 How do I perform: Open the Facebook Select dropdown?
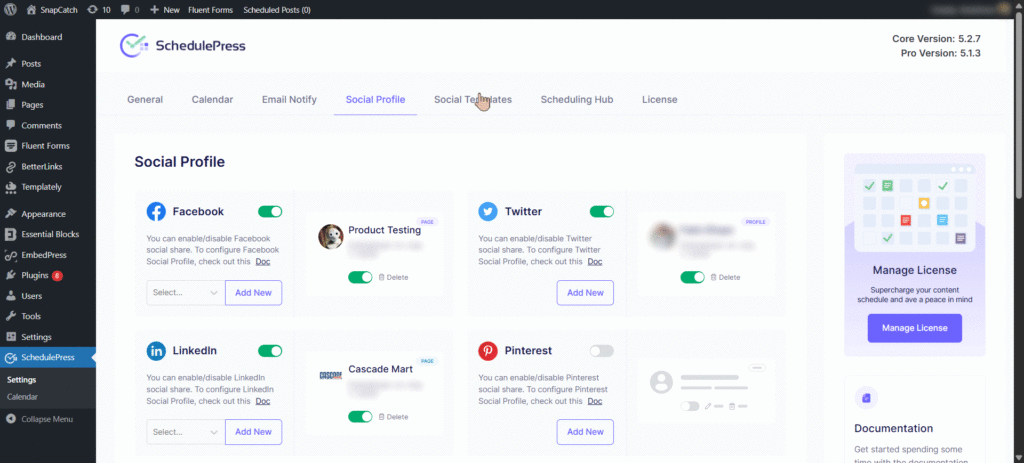[185, 293]
